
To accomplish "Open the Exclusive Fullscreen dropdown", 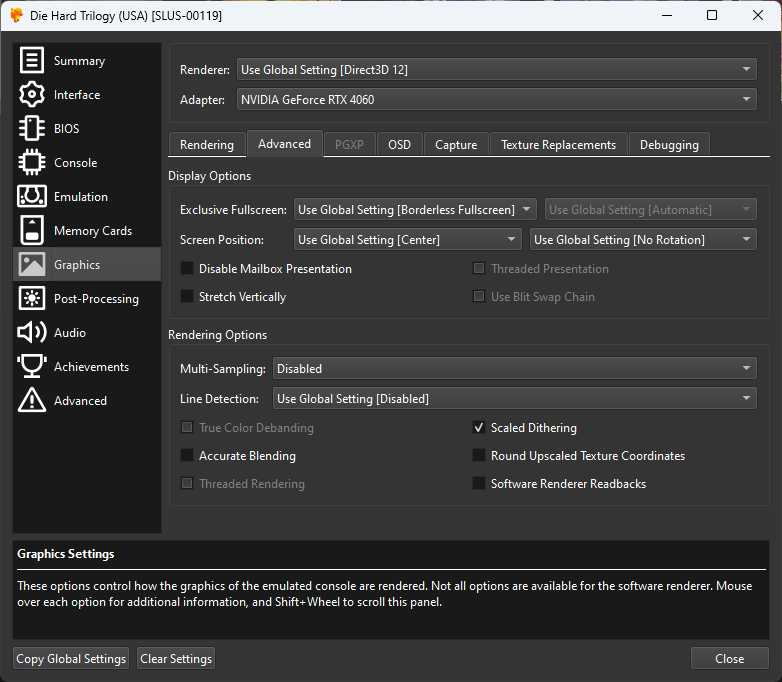I will click(415, 210).
